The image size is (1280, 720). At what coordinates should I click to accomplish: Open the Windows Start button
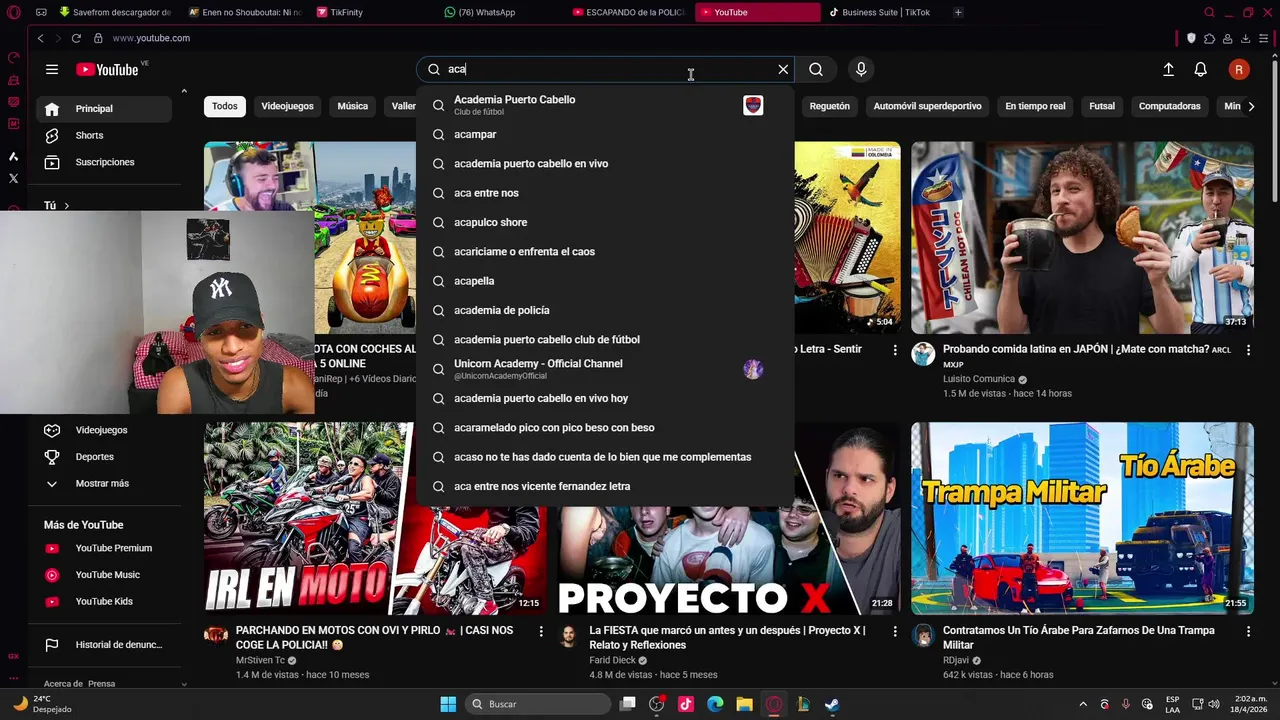click(448, 704)
